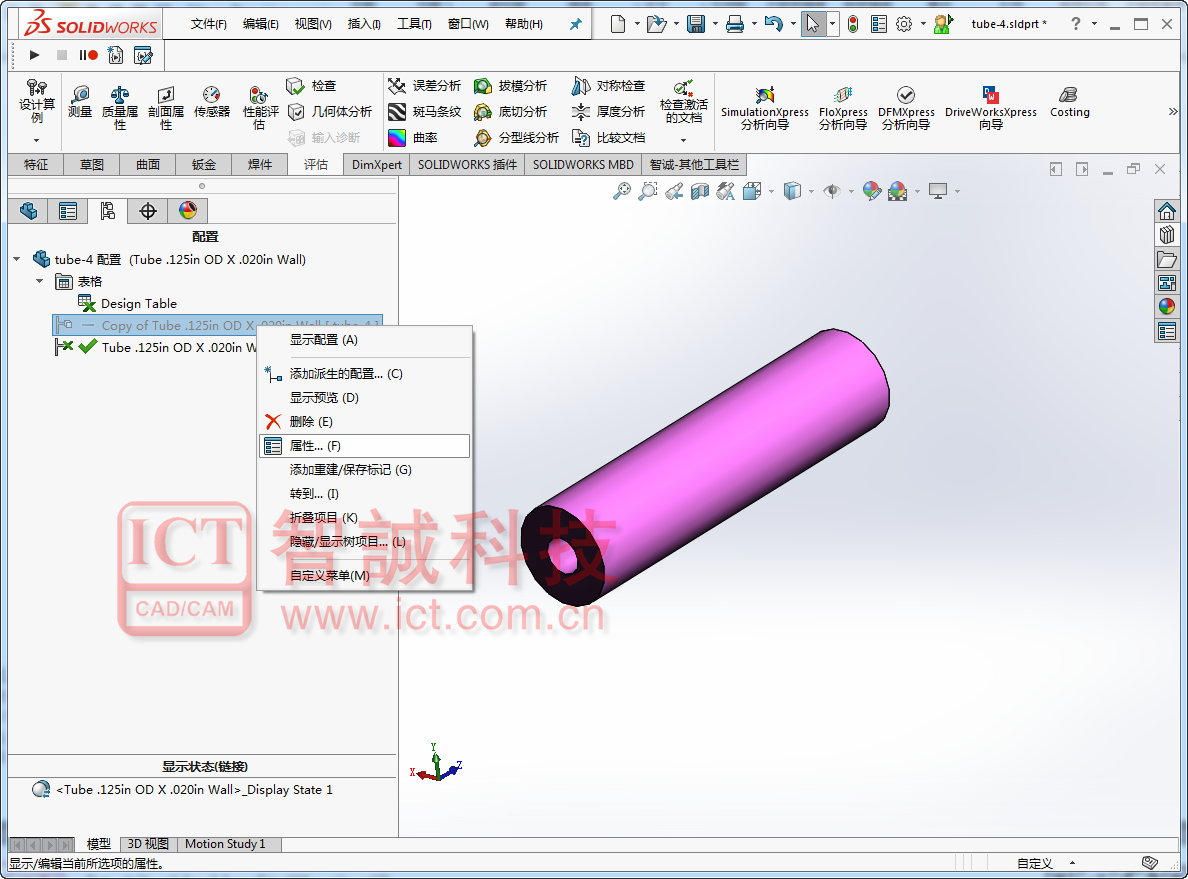The height and width of the screenshot is (879, 1188).
Task: Open the 文件(F) menu
Action: (208, 24)
